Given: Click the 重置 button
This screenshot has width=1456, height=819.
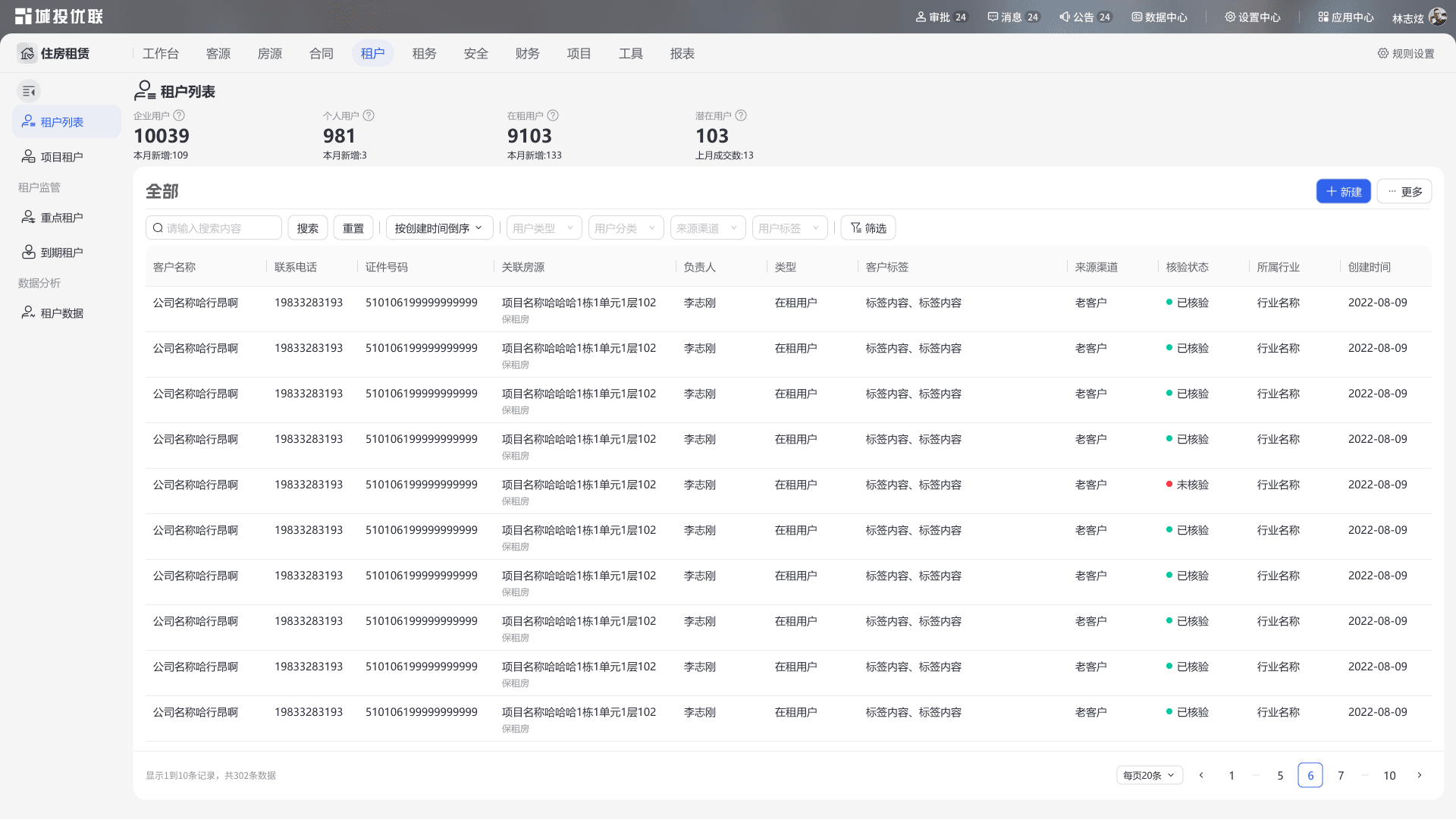Looking at the screenshot, I should click(353, 228).
